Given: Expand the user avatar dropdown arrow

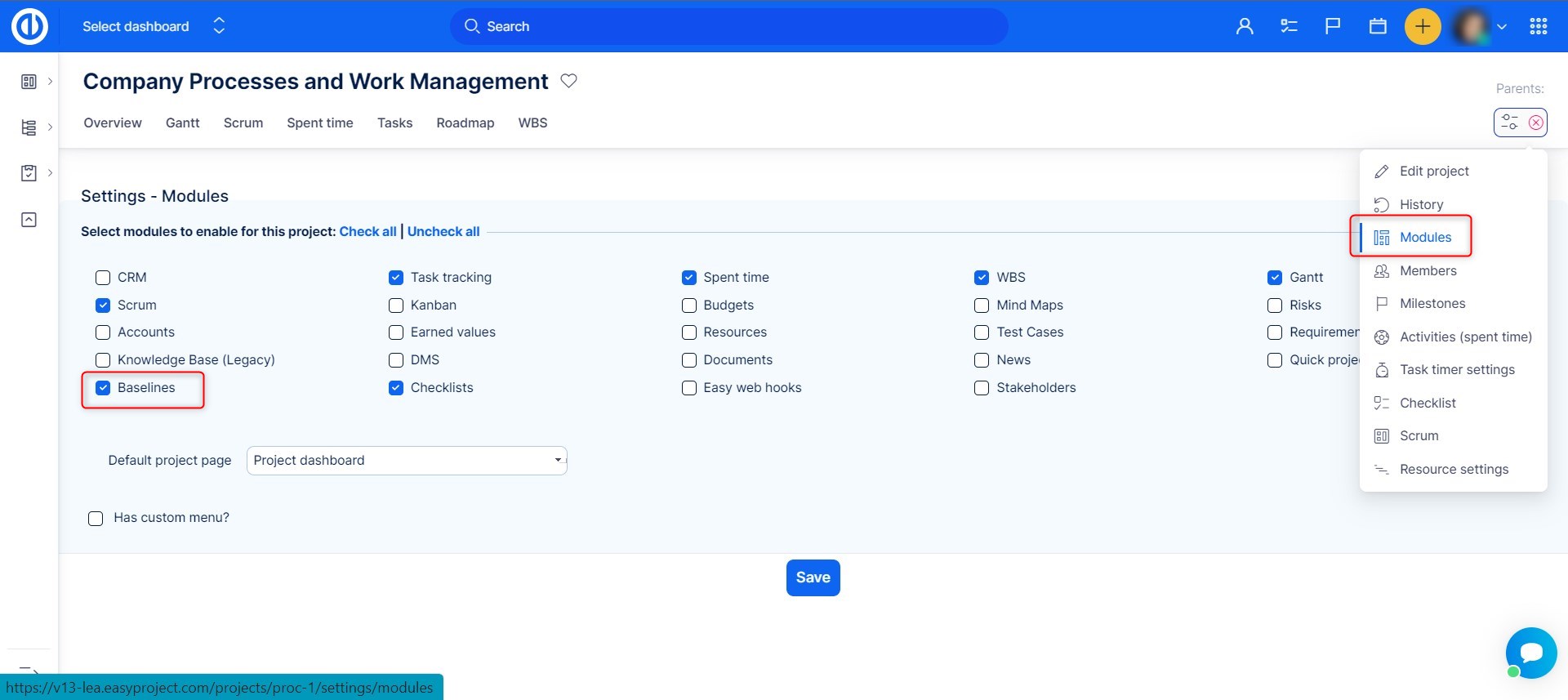Looking at the screenshot, I should coord(1502,26).
